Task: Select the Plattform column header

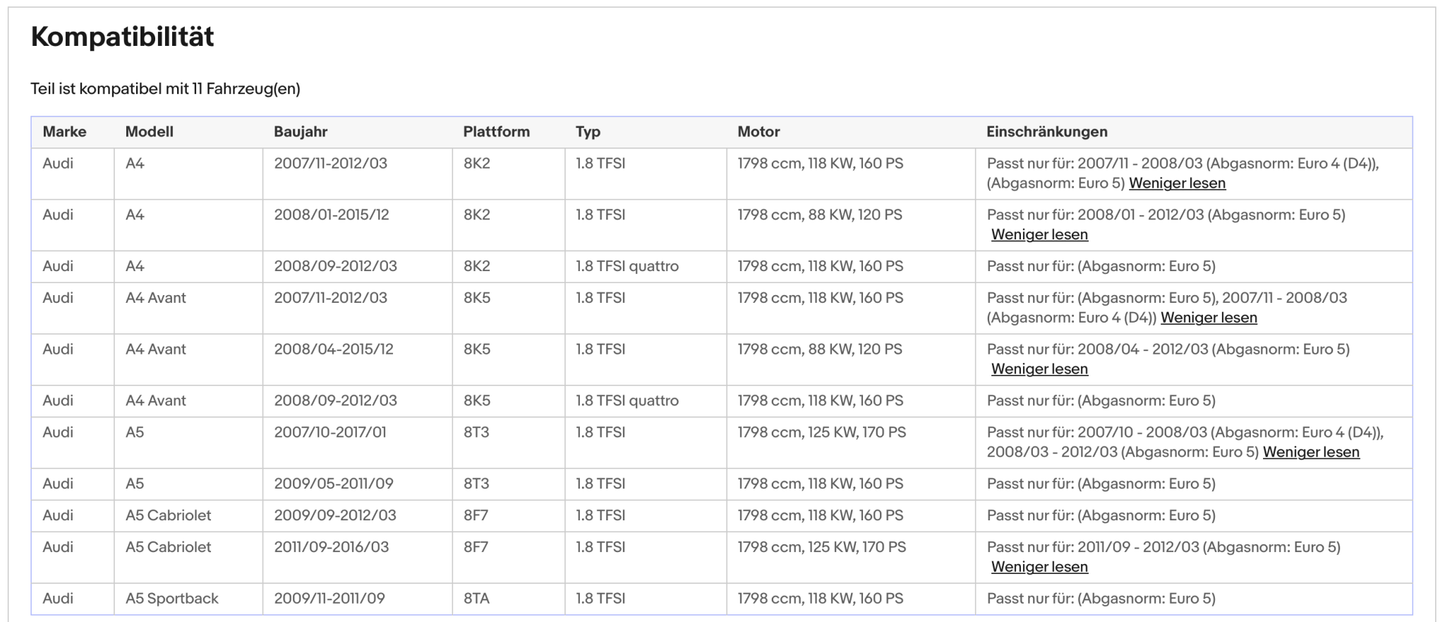Action: click(496, 132)
